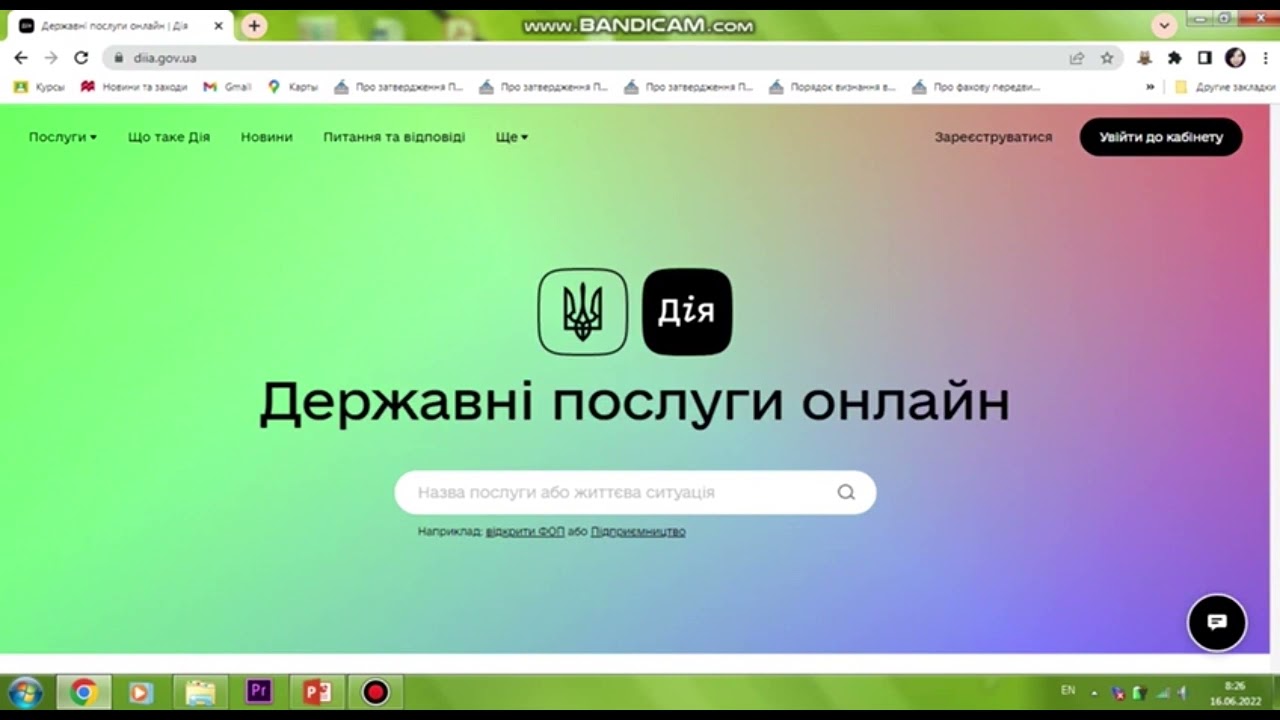This screenshot has width=1280, height=720.
Task: Open the tab search dropdown arrow
Action: point(1164,26)
